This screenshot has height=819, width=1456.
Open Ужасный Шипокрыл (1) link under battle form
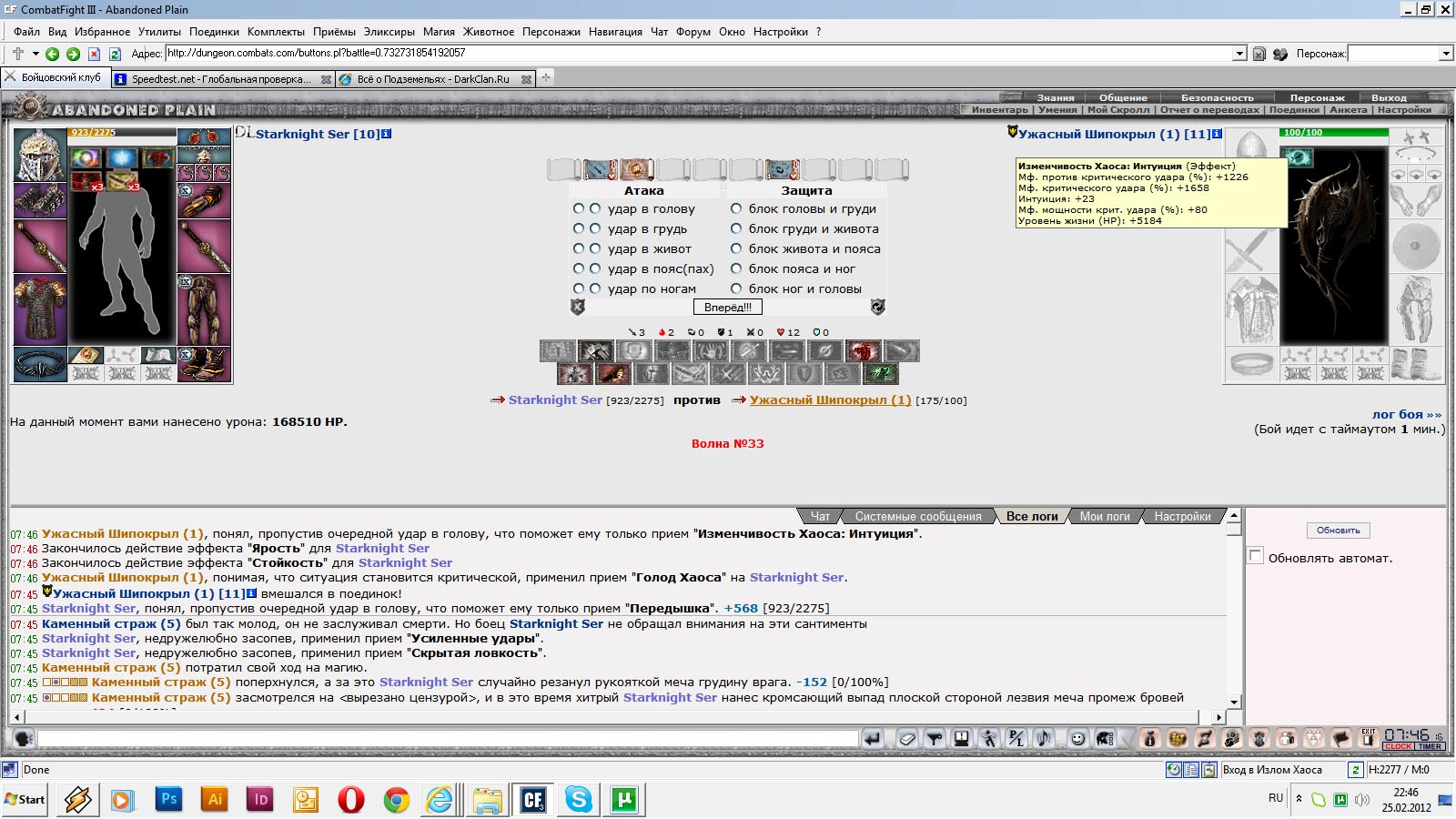pos(830,399)
